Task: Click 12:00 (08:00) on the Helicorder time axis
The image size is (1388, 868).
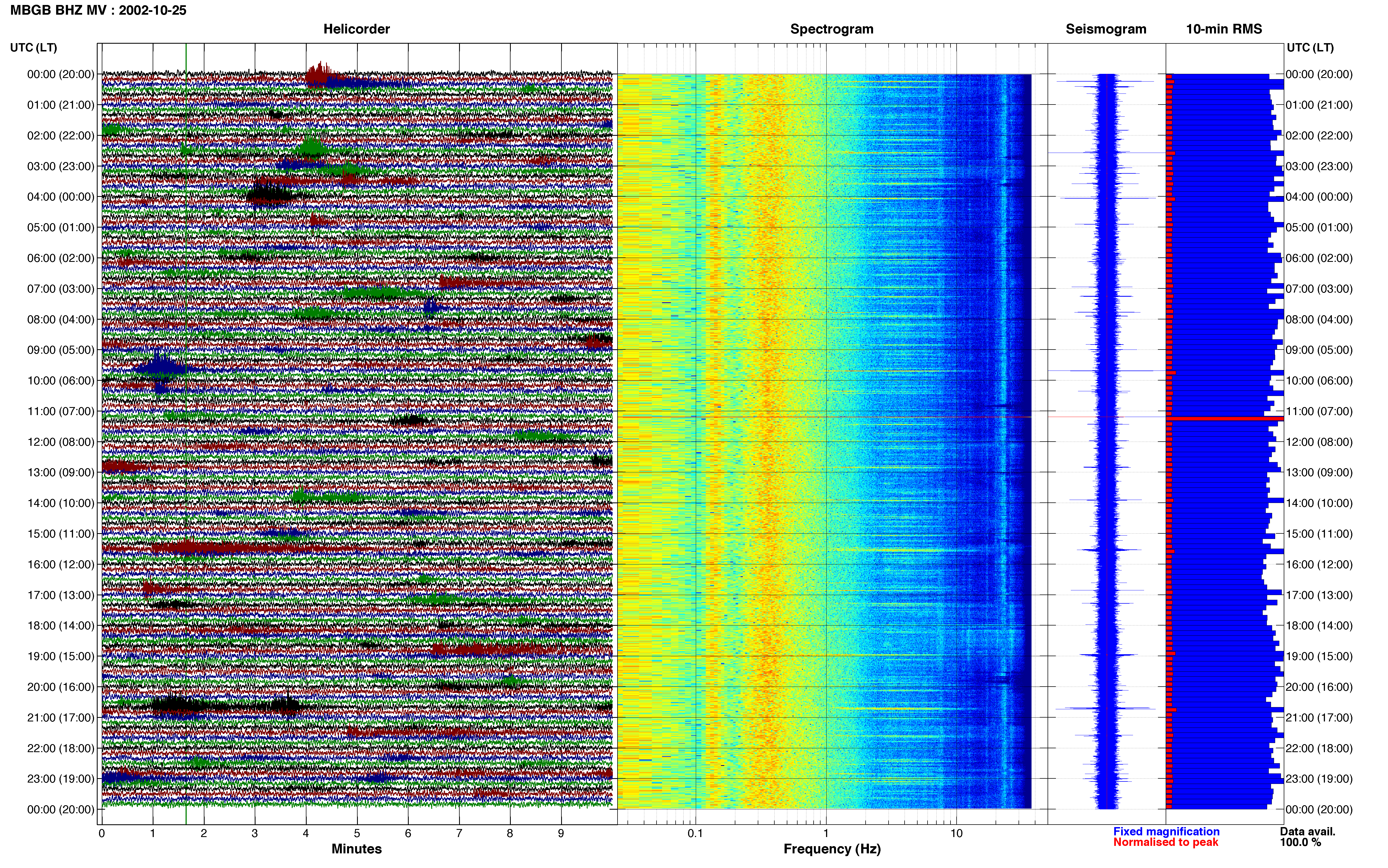Action: (x=61, y=442)
